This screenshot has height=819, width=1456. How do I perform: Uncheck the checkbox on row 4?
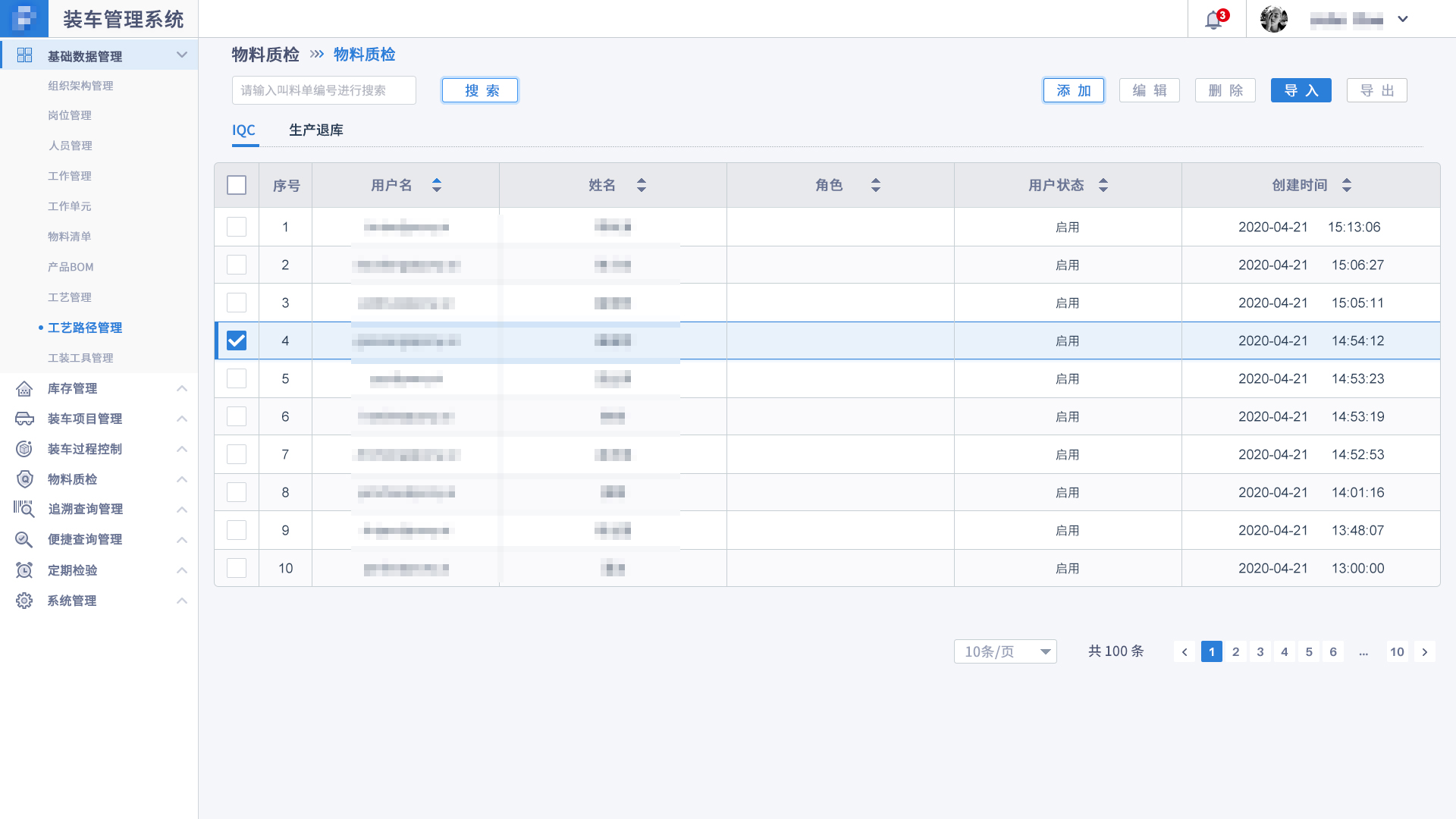coord(236,340)
